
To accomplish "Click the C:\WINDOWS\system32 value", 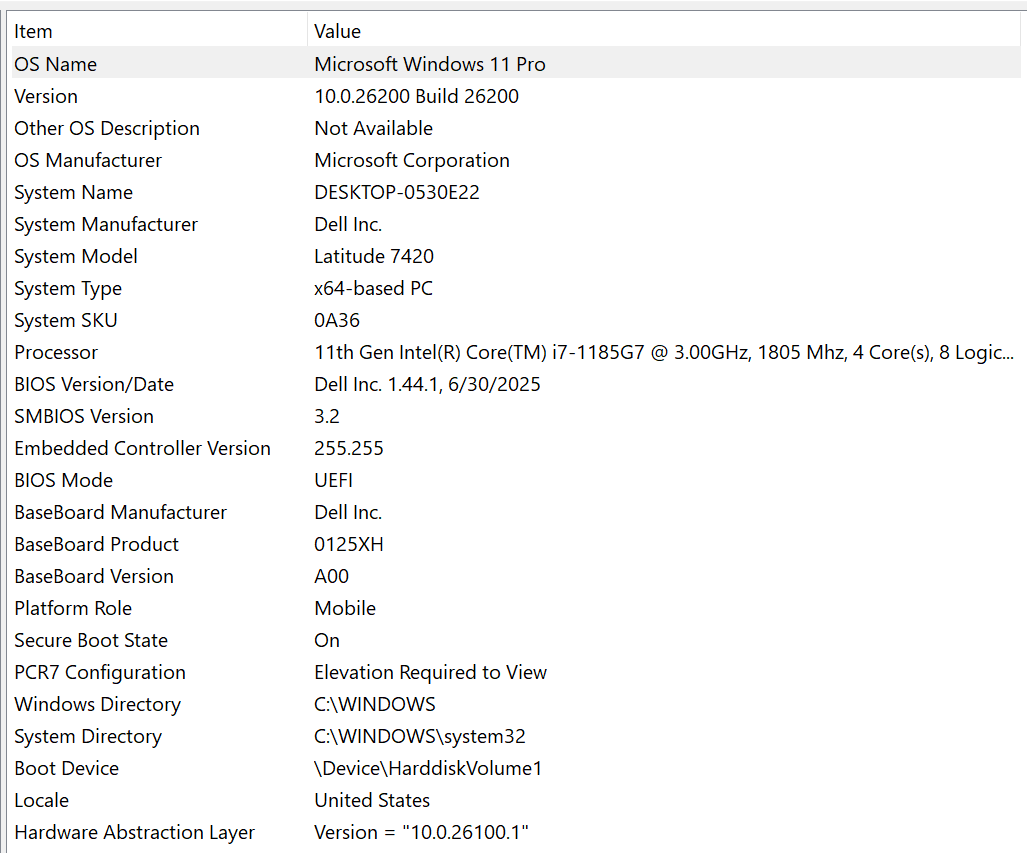I will [420, 737].
